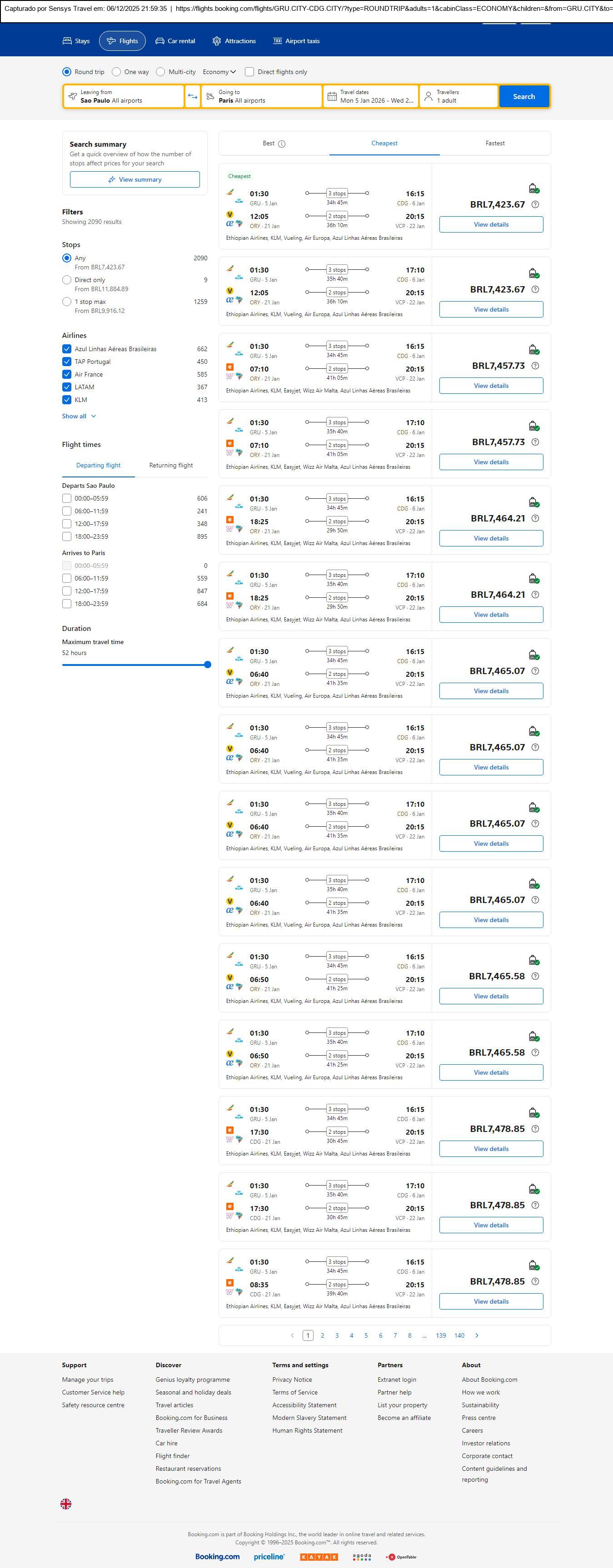Screen dimensions: 613x1568
Task: Go to next results page arrow
Action: click(x=477, y=1335)
